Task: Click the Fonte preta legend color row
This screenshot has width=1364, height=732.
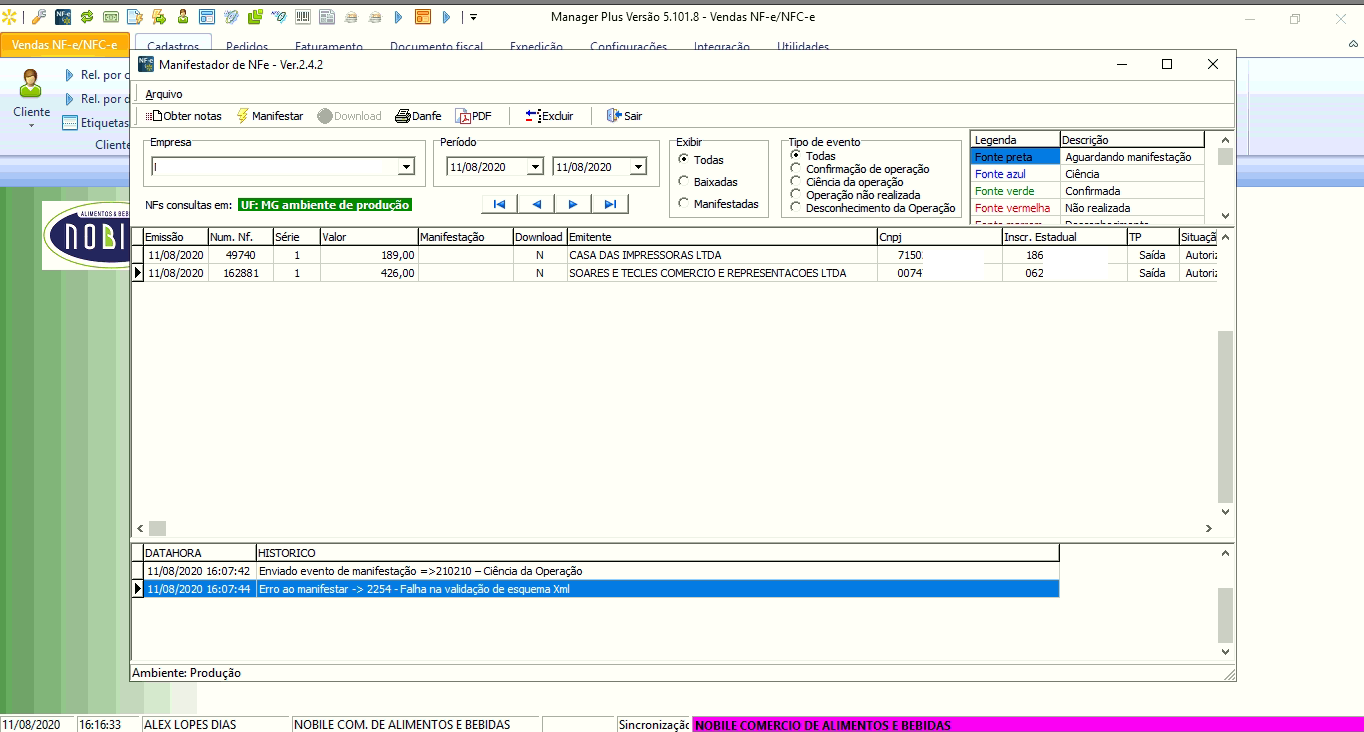Action: 1015,157
